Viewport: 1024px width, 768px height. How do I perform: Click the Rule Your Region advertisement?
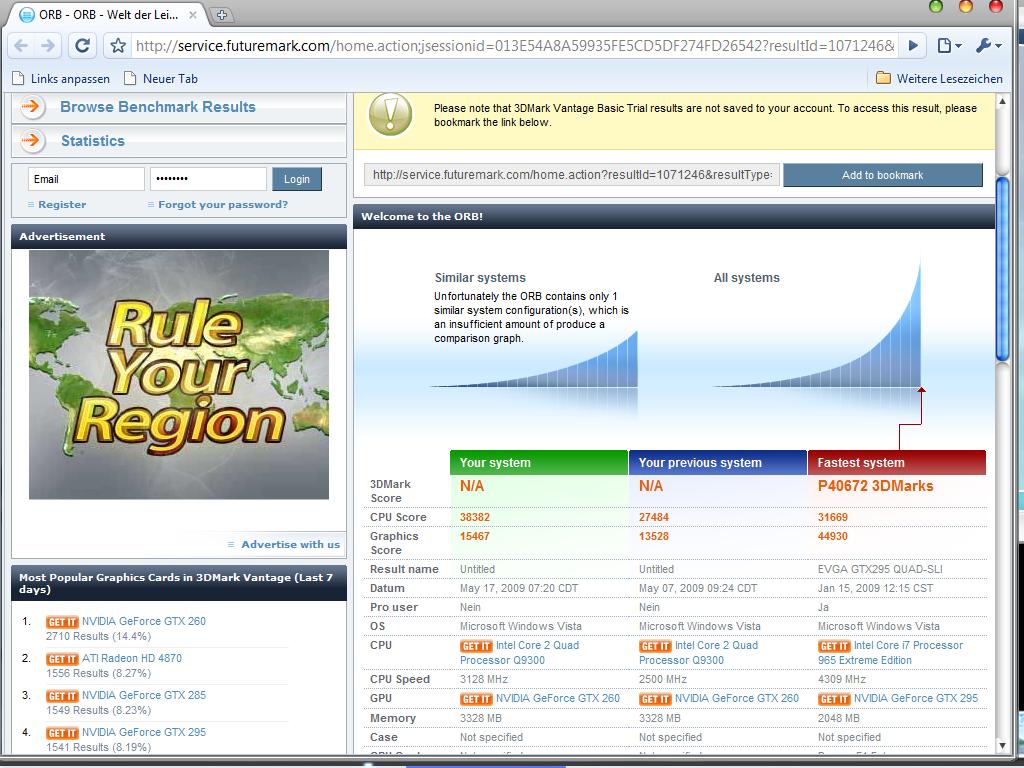point(179,375)
